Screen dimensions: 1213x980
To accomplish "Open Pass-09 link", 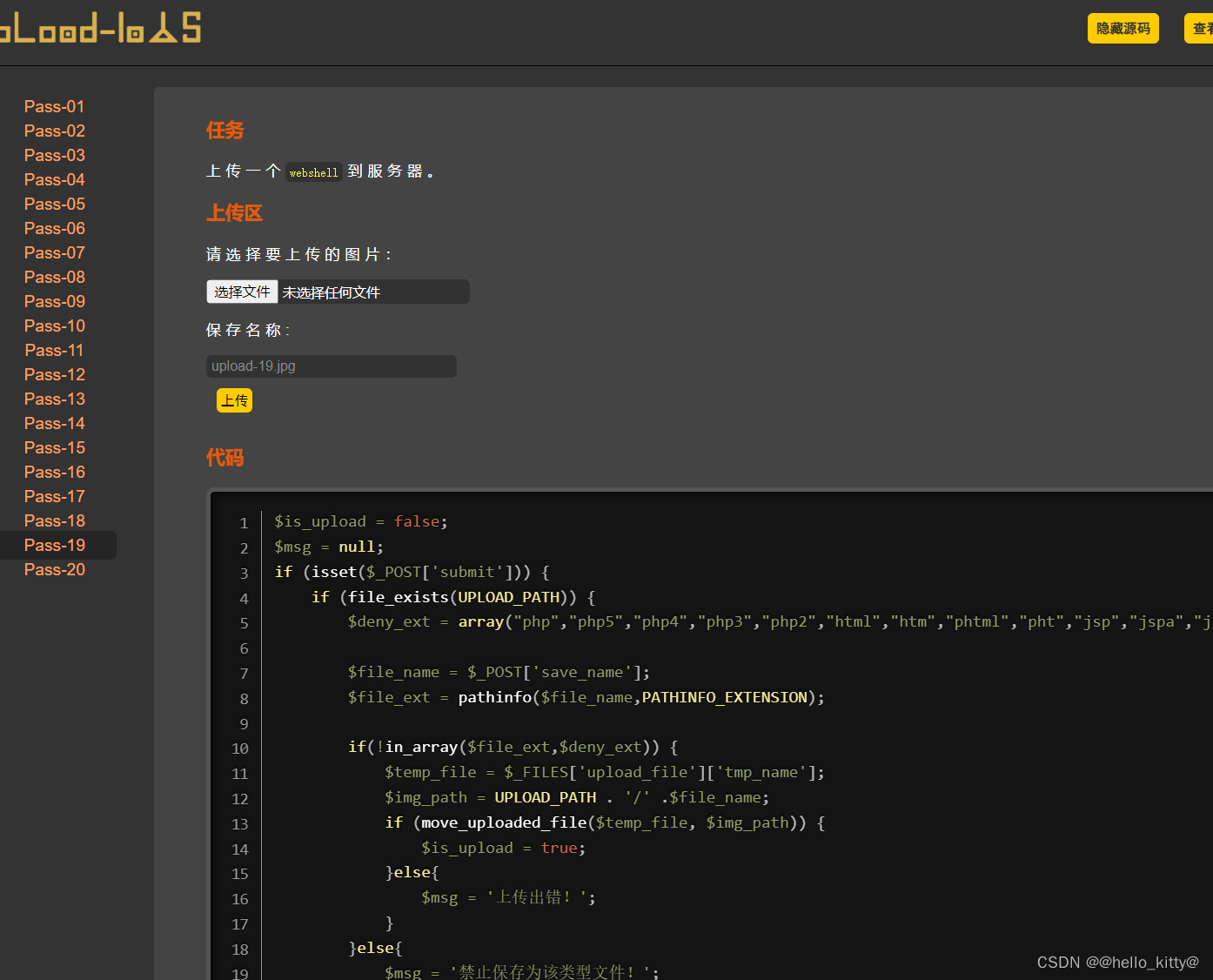I will [55, 301].
